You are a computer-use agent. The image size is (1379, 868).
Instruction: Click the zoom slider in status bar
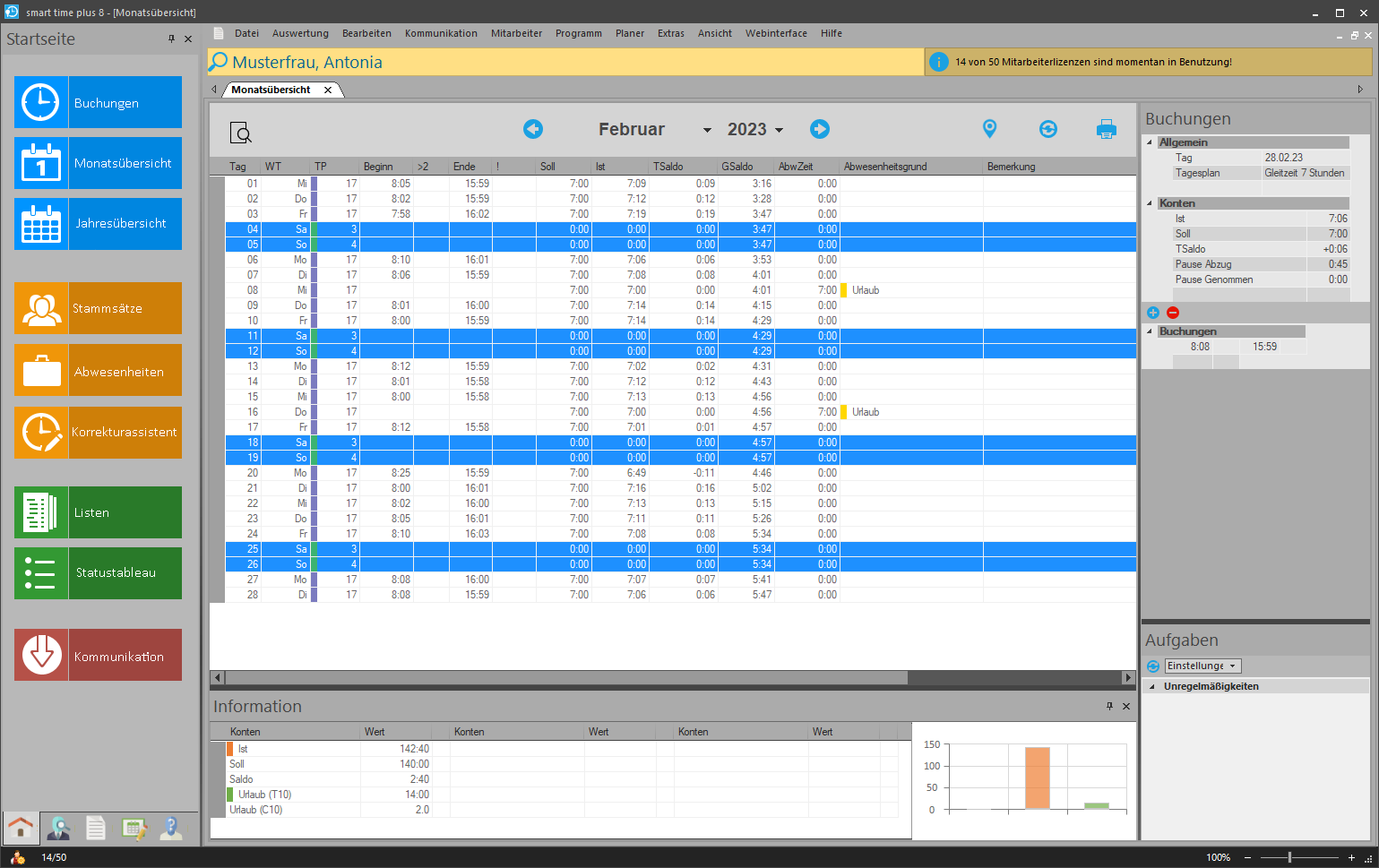[x=1289, y=857]
